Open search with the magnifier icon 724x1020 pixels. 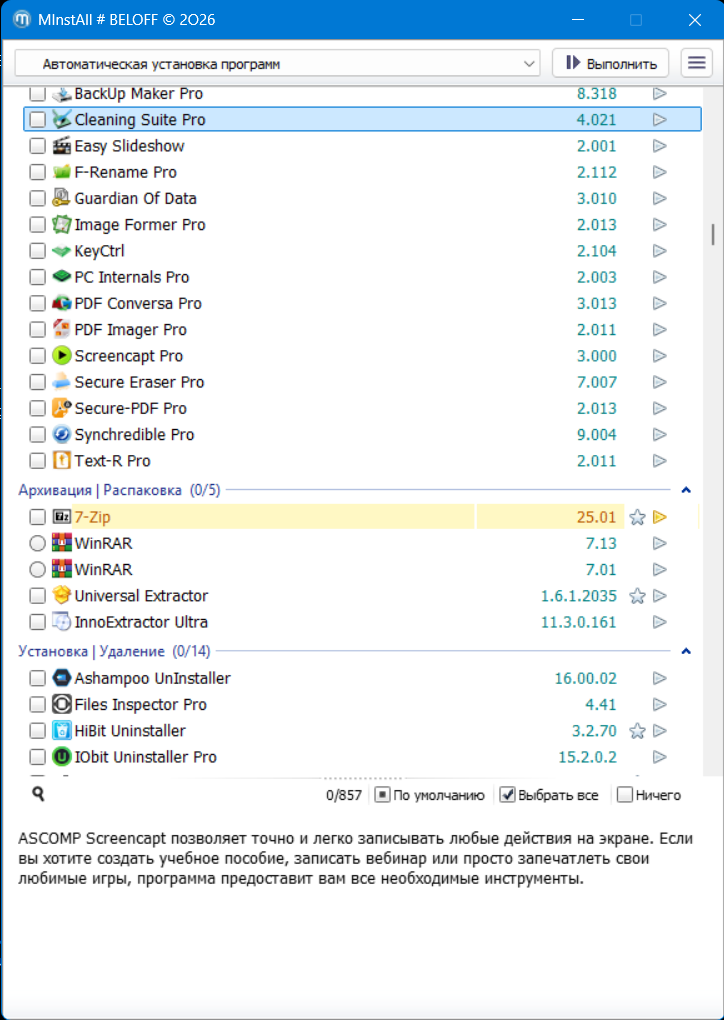pyautogui.click(x=38, y=794)
